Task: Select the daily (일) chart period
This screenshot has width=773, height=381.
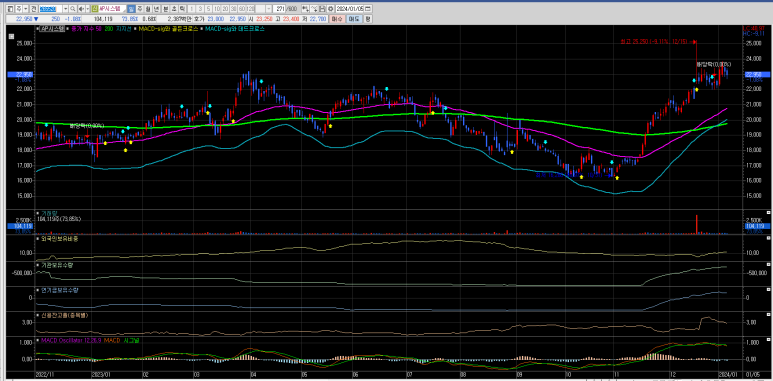Action: (x=131, y=9)
